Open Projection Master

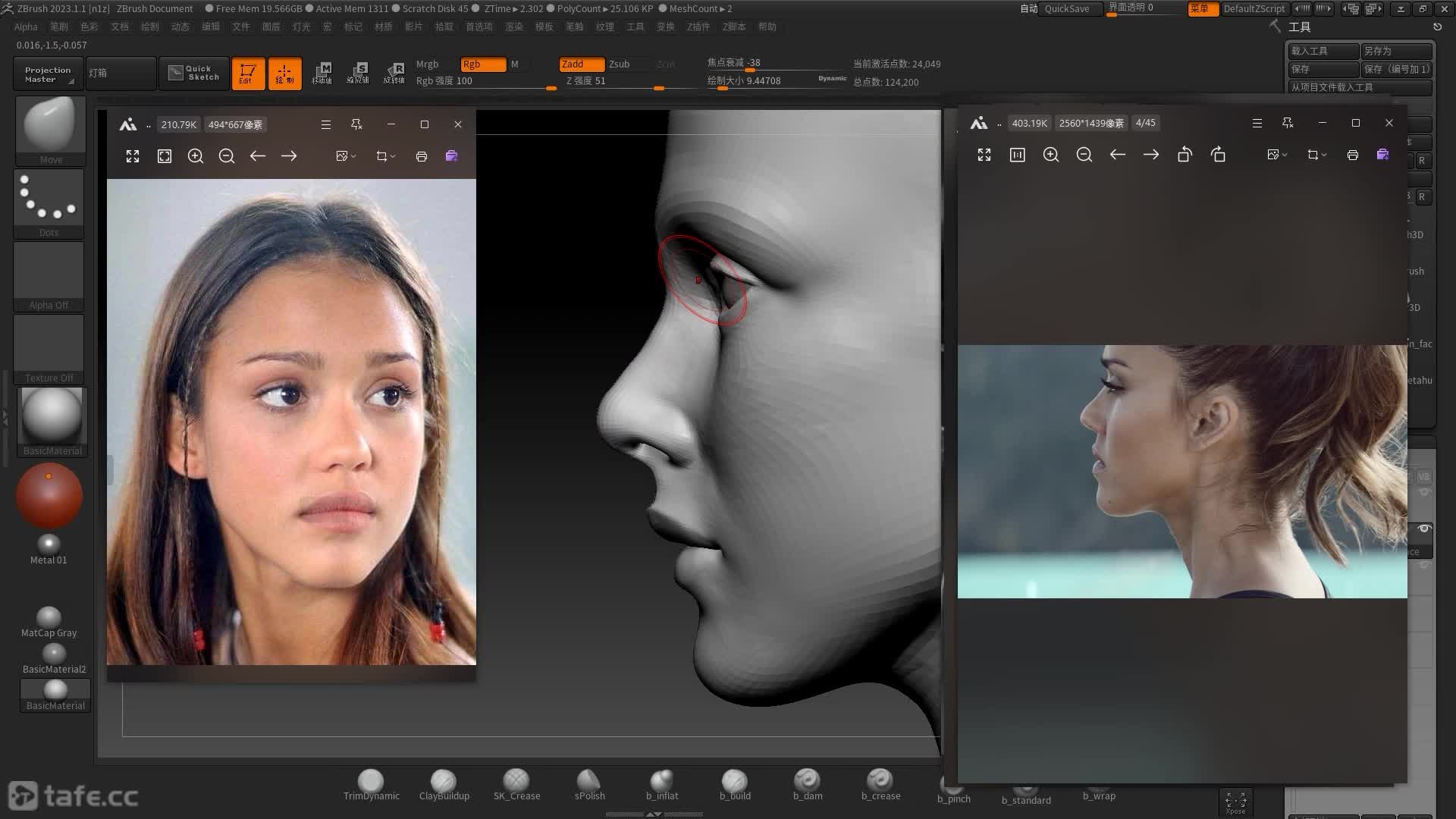point(48,74)
